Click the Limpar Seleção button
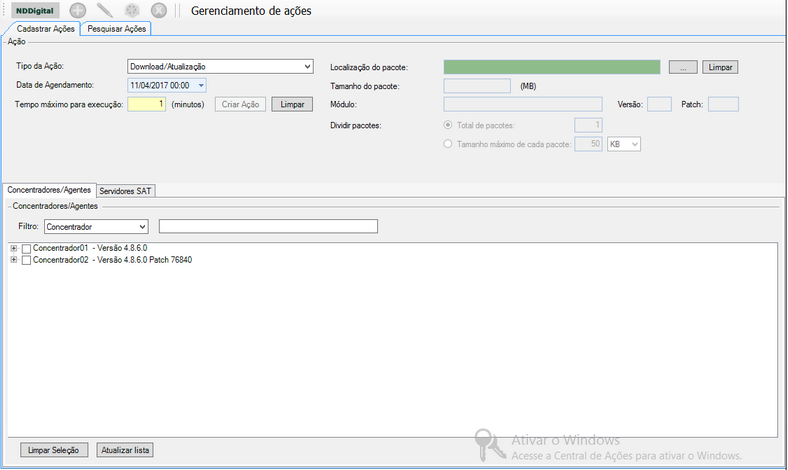 click(x=54, y=450)
